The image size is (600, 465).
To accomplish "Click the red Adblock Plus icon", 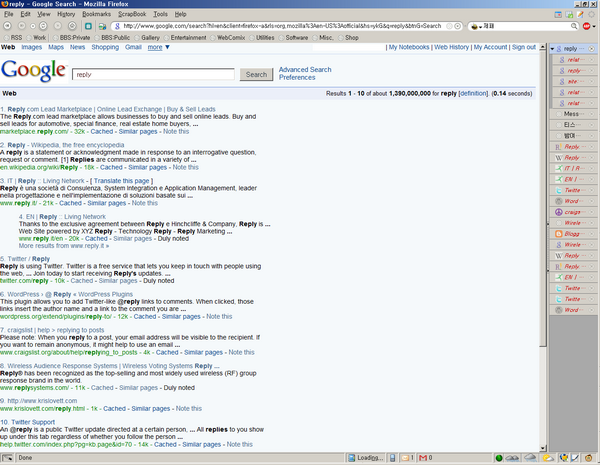I will 586,26.
